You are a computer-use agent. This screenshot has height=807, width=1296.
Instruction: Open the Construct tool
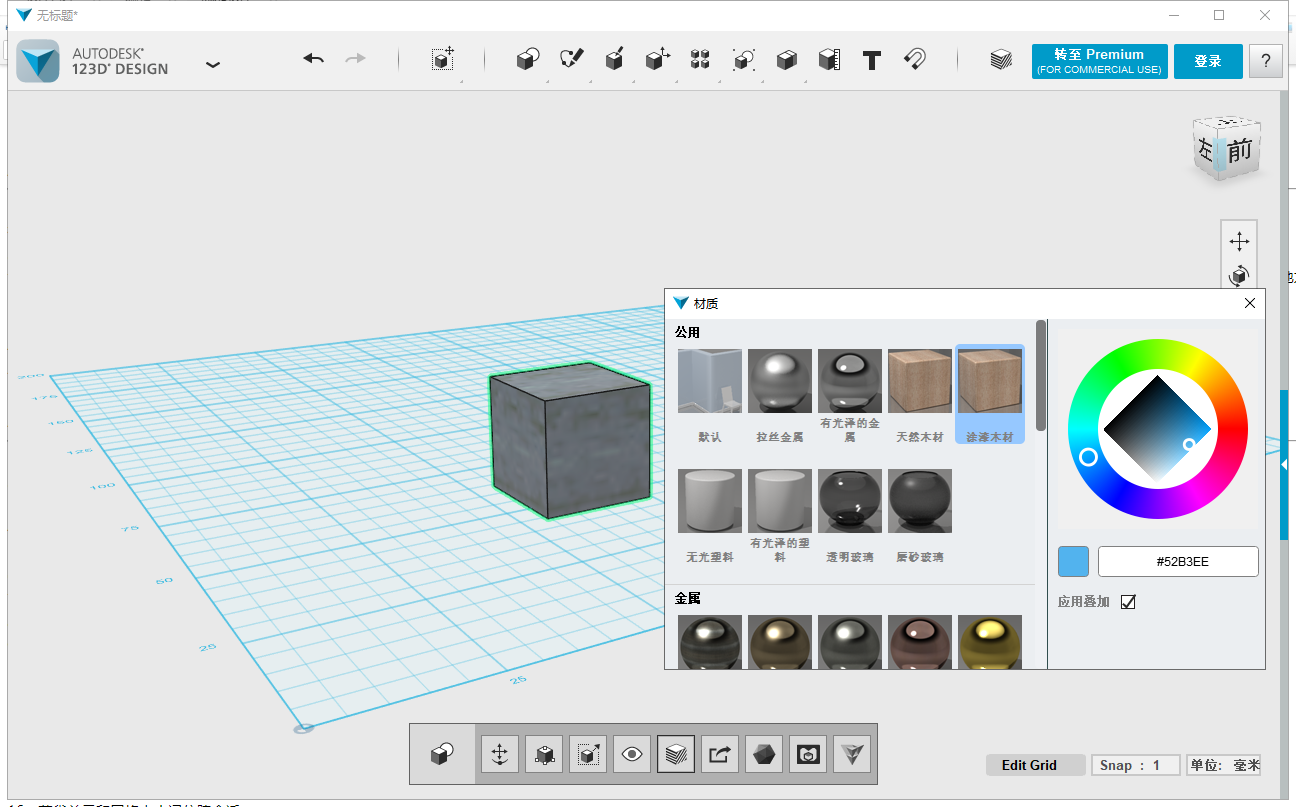pos(614,60)
